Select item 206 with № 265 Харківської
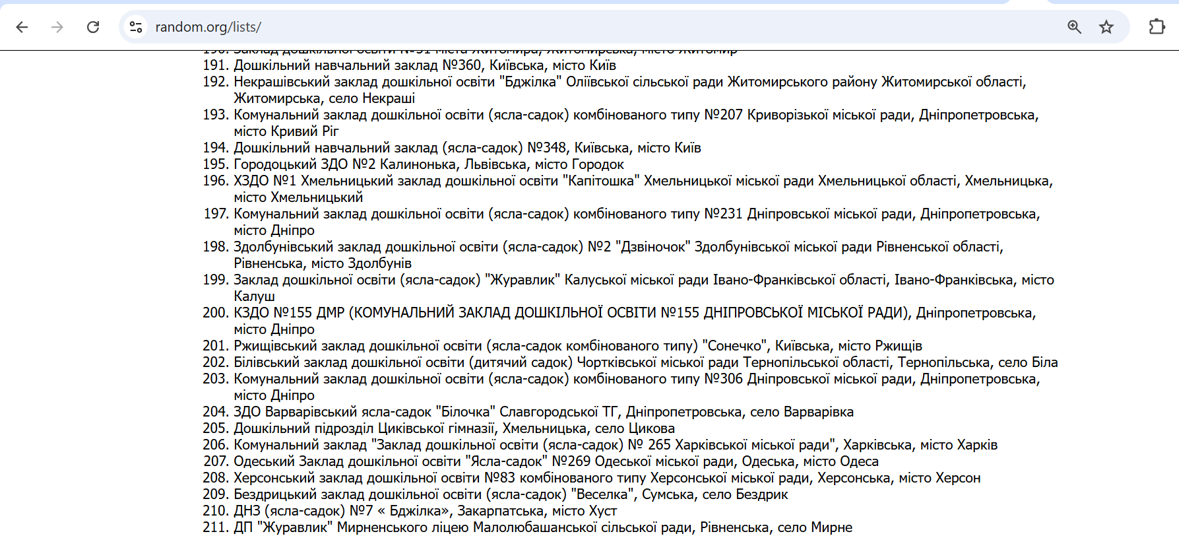1179x536 pixels. tap(615, 445)
